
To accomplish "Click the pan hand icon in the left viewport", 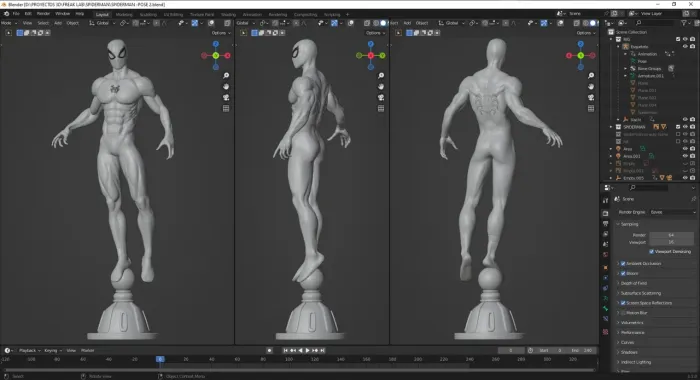I will (226, 86).
